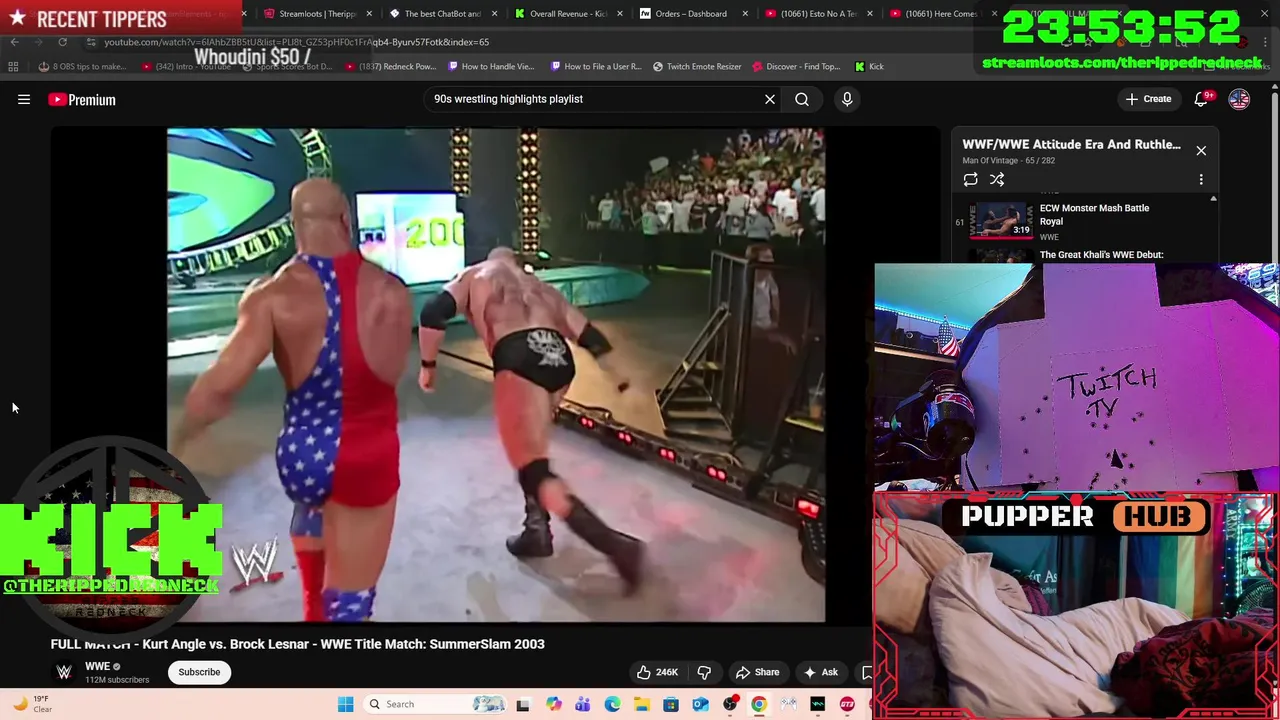The image size is (1280, 720).
Task: Open File Explorer from taskbar
Action: [x=641, y=704]
